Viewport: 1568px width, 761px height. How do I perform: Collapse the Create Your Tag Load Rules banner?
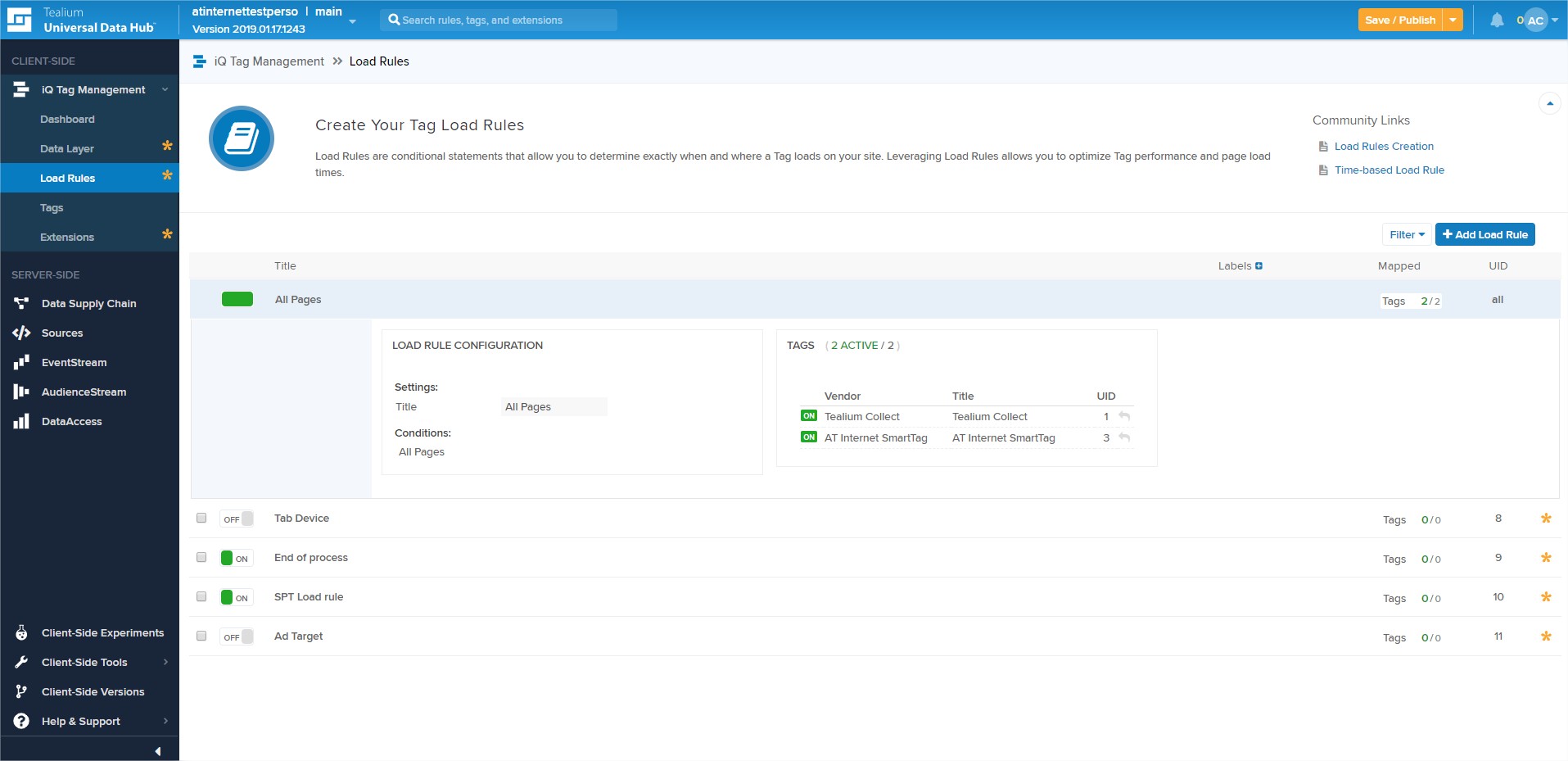[1549, 104]
